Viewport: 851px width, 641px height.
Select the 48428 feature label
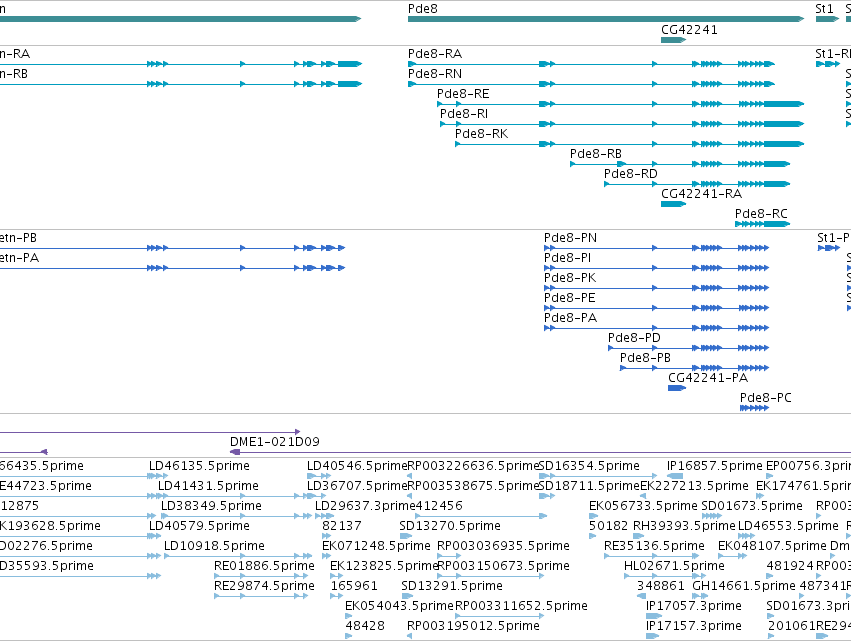point(365,626)
